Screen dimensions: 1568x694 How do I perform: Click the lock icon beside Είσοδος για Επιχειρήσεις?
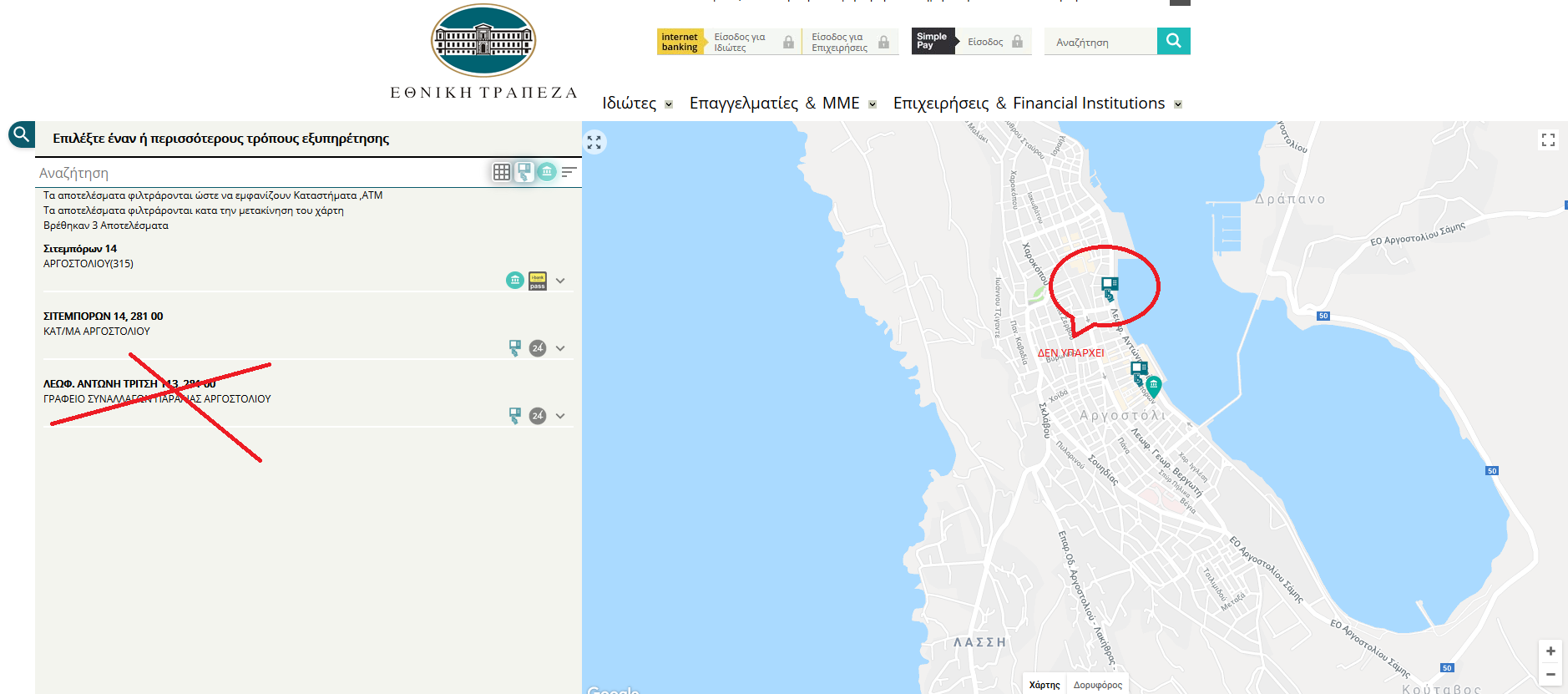coord(883,42)
